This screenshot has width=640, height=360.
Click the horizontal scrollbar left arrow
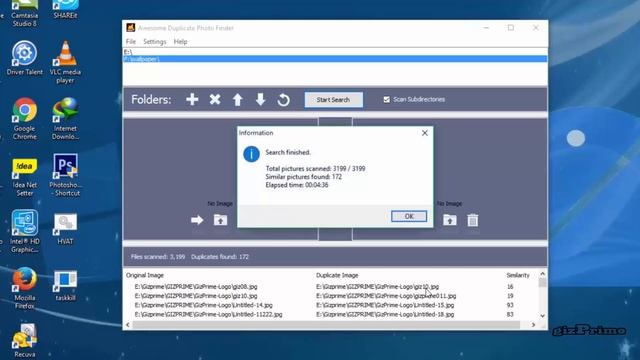click(x=128, y=325)
